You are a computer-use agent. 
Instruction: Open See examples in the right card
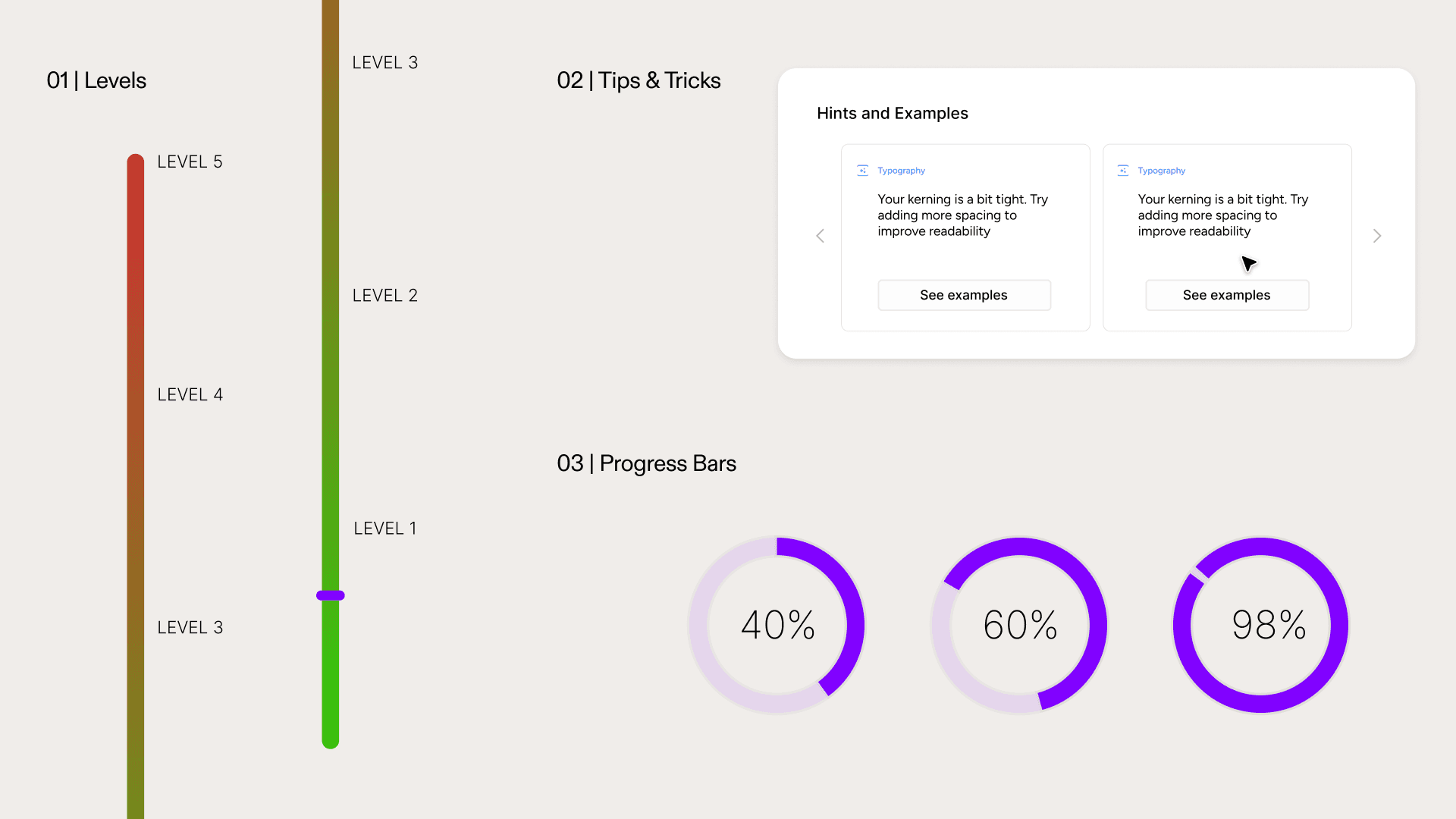(1227, 295)
